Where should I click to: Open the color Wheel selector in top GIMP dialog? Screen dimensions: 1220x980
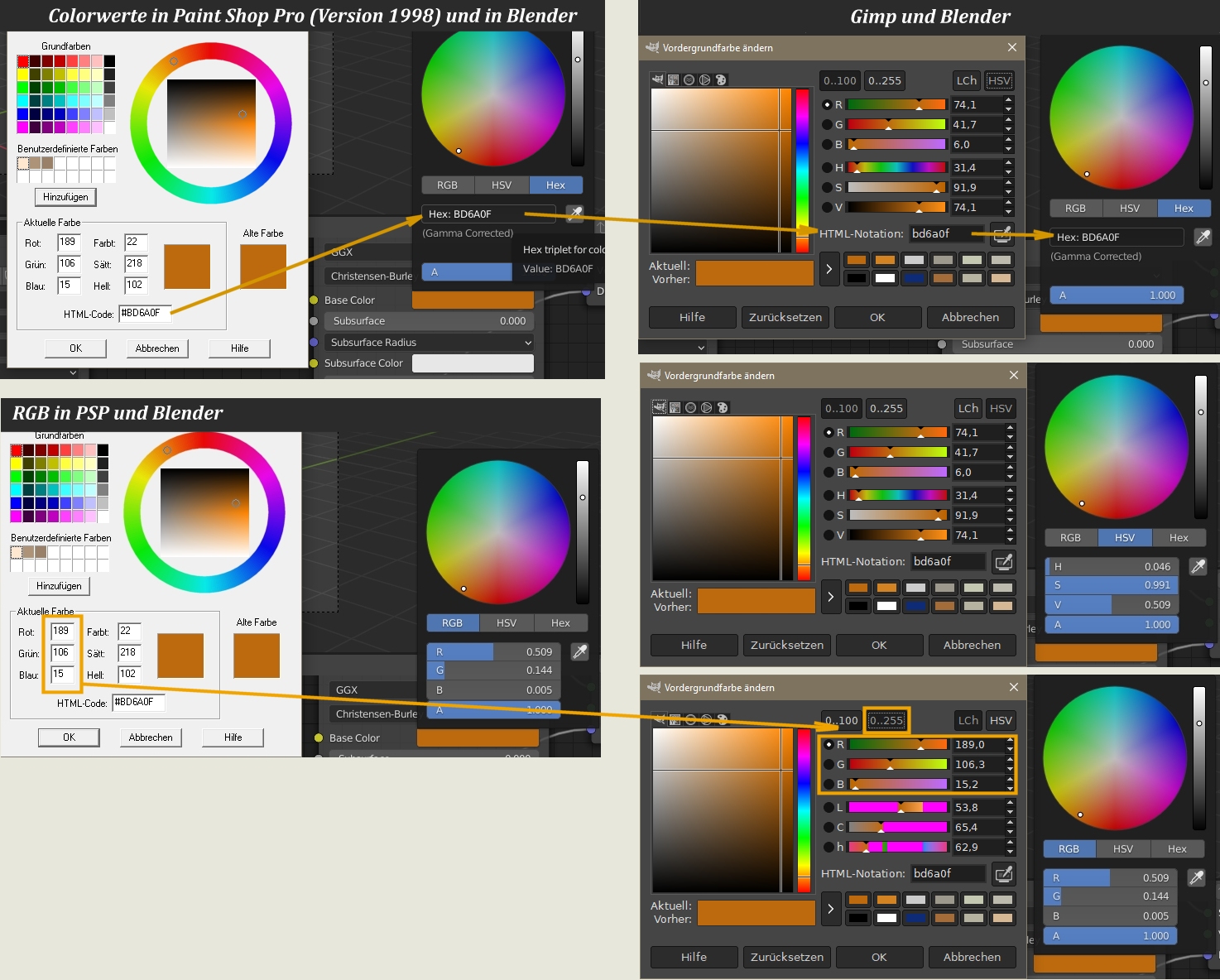[704, 79]
